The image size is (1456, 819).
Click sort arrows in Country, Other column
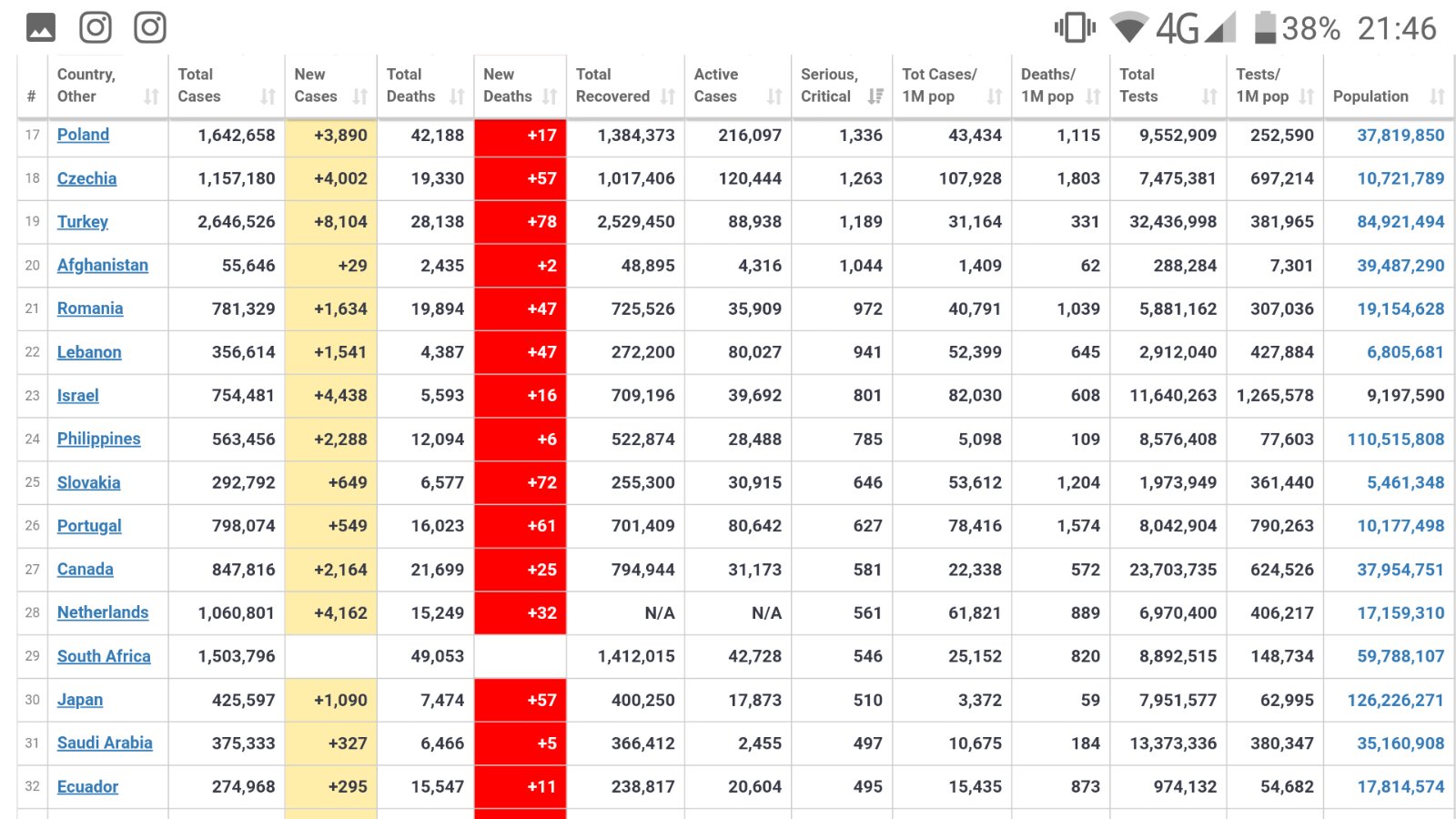coord(151,96)
